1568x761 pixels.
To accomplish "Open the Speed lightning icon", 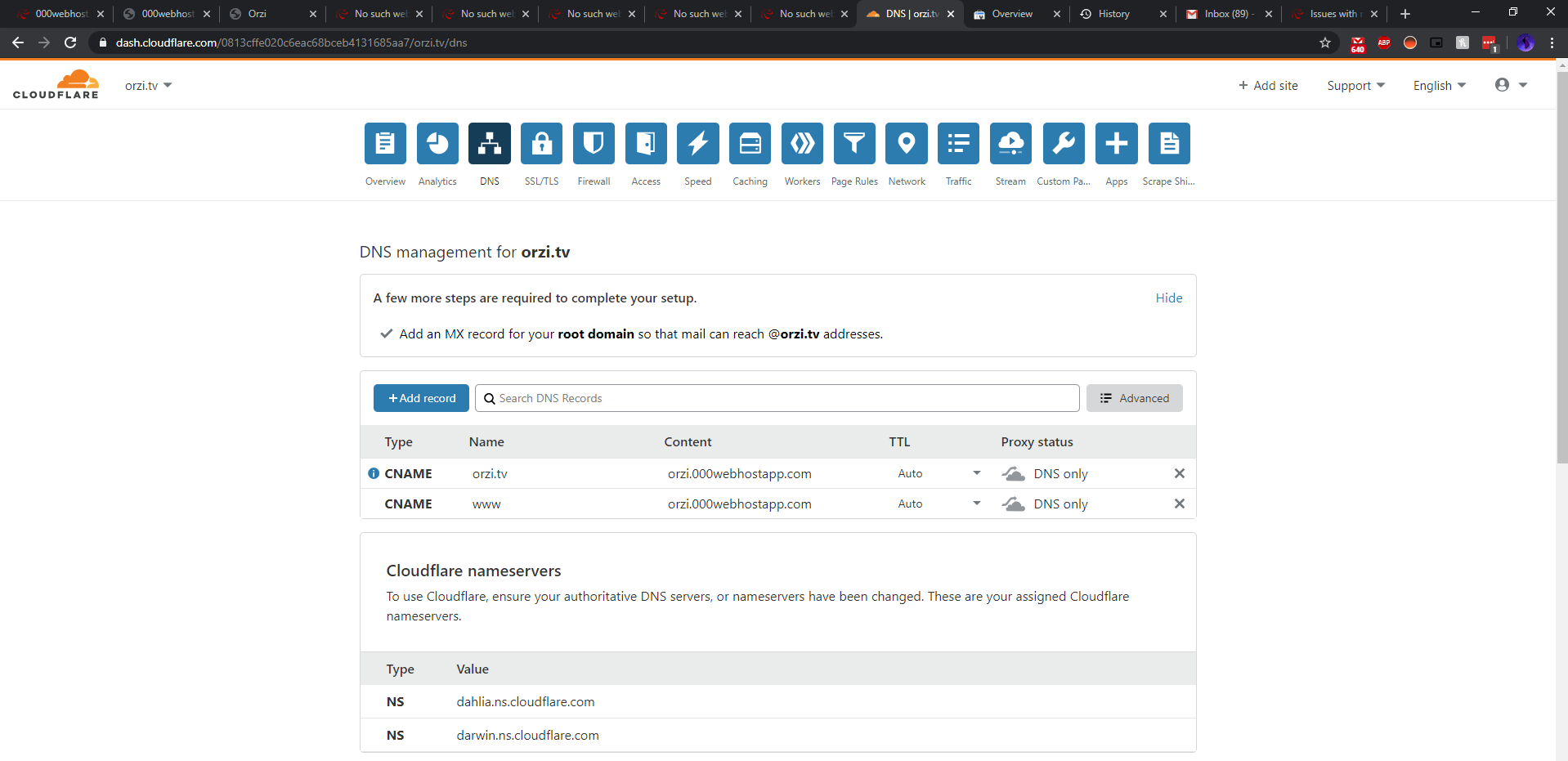I will point(698,144).
